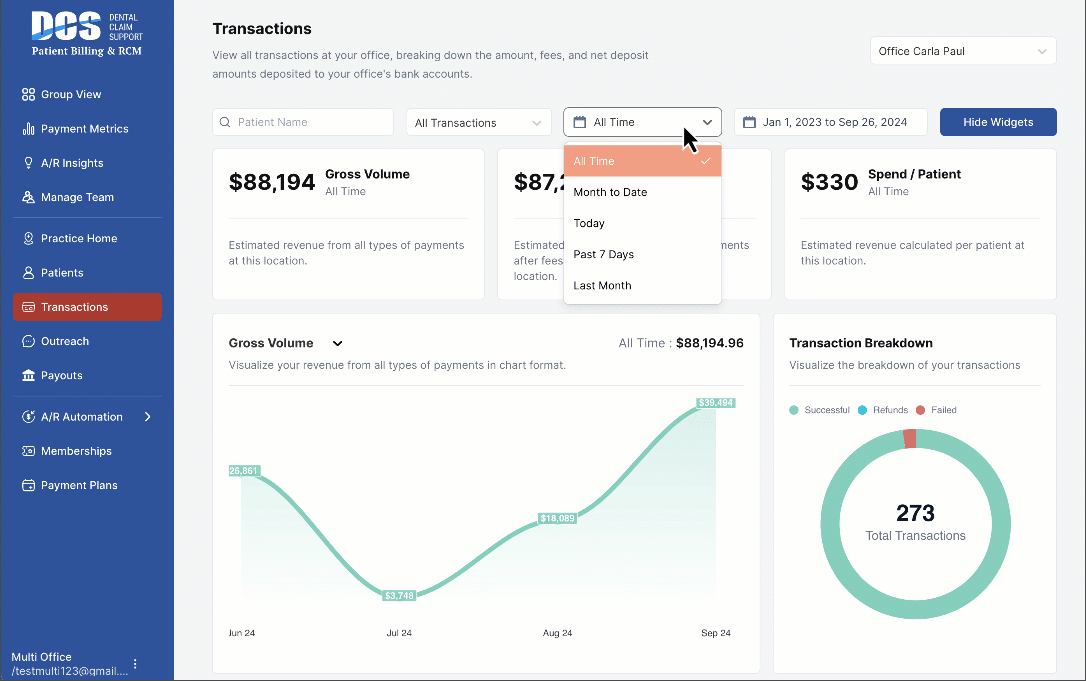Screen dimensions: 1086x681
Task: Open the Office Carla Paul dropdown
Action: pyautogui.click(x=962, y=51)
